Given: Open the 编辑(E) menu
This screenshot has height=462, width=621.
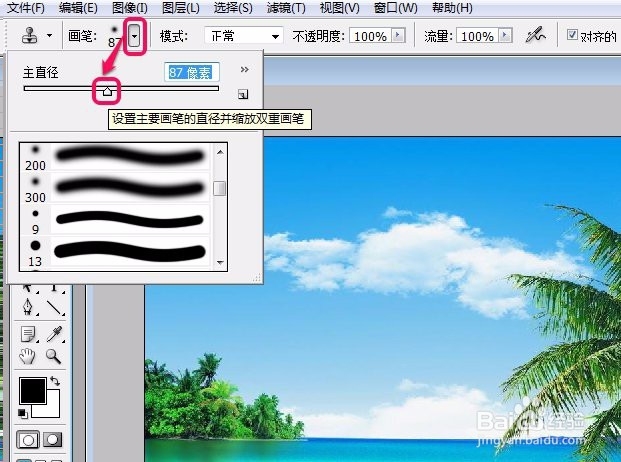Looking at the screenshot, I should click(78, 7).
